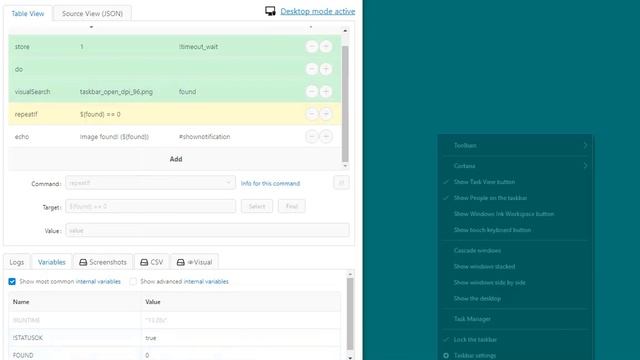Viewport: 640px width, 360px height.
Task: Remove the store command row with its minus button
Action: (312, 47)
